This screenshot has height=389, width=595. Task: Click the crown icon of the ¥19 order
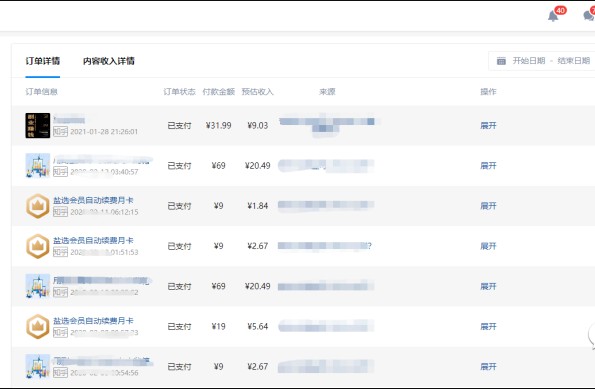tap(38, 326)
